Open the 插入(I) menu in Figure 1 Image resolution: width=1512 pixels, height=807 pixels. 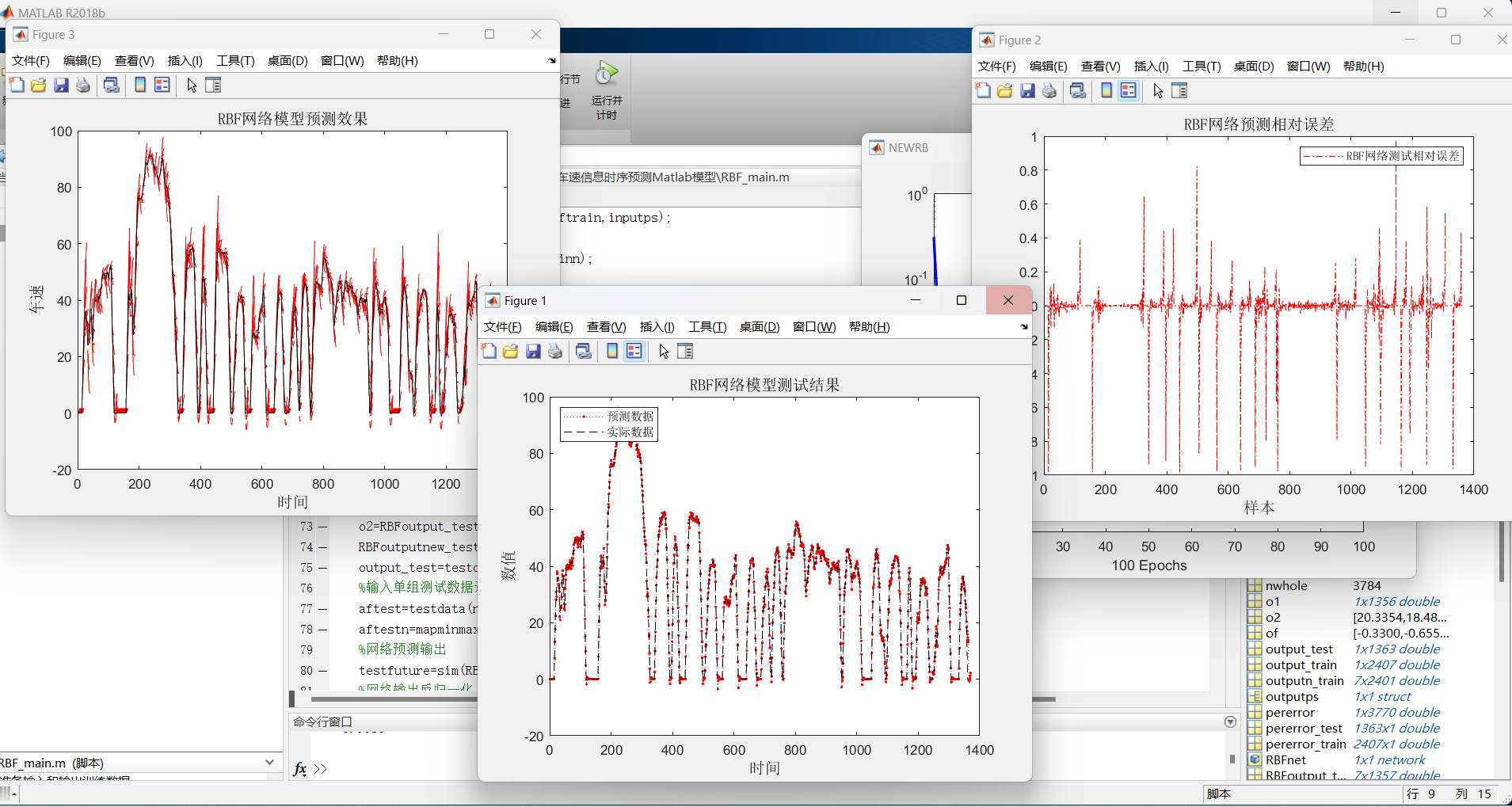pyautogui.click(x=657, y=327)
